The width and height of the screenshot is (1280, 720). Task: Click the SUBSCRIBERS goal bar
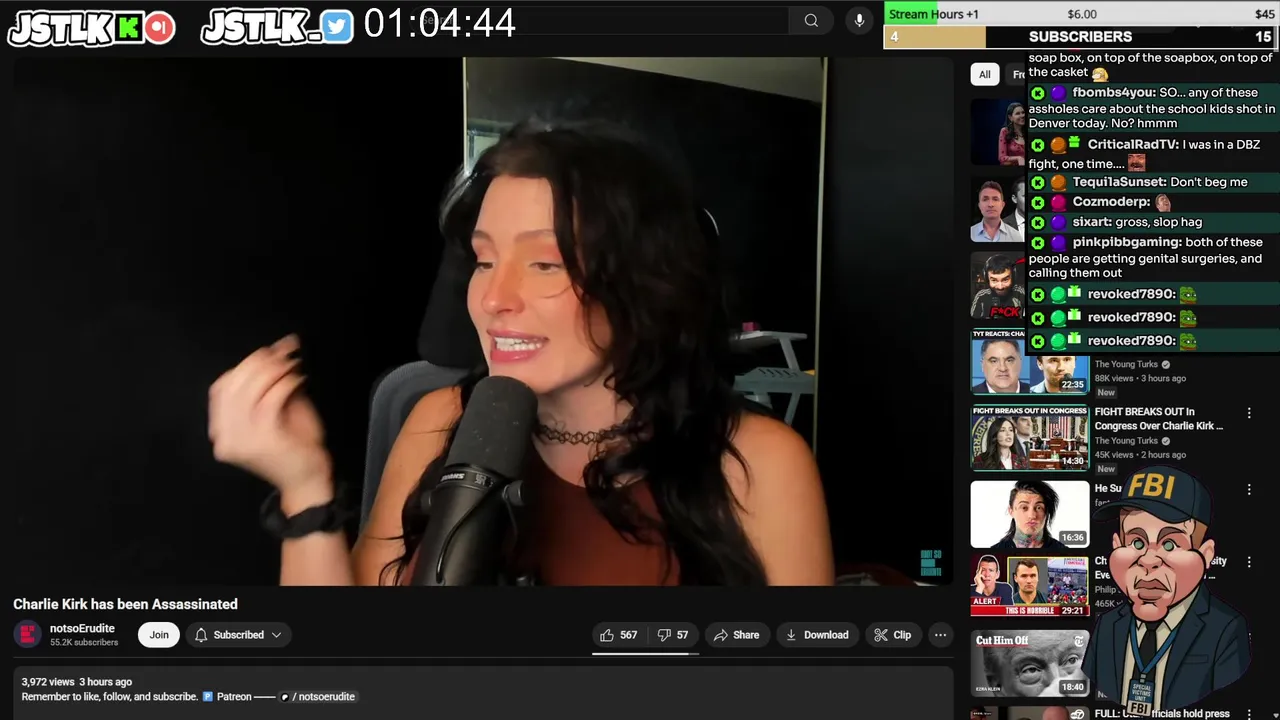coord(1080,37)
